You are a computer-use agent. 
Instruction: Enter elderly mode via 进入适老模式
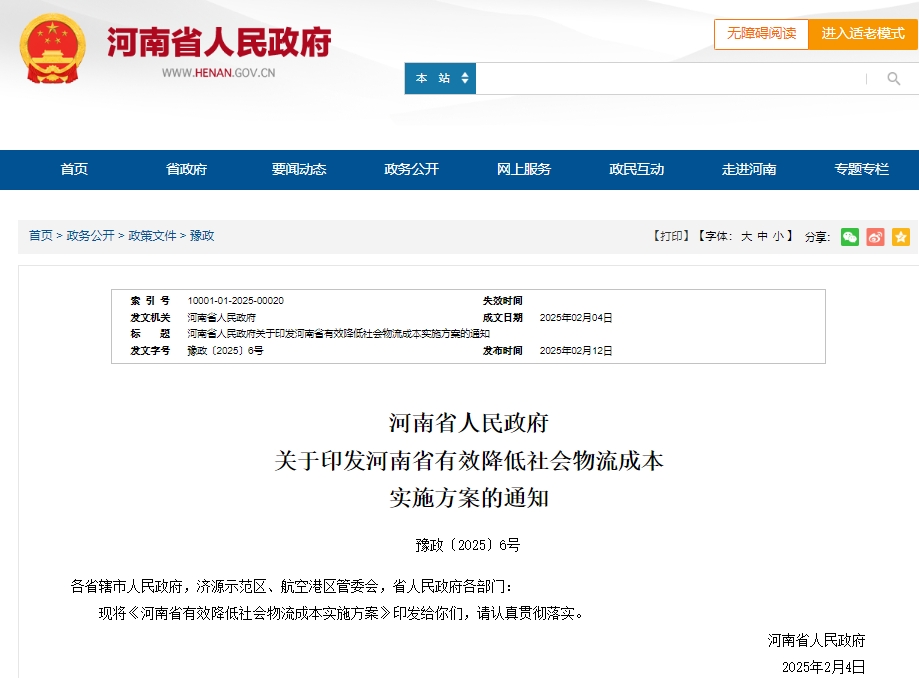pyautogui.click(x=862, y=33)
